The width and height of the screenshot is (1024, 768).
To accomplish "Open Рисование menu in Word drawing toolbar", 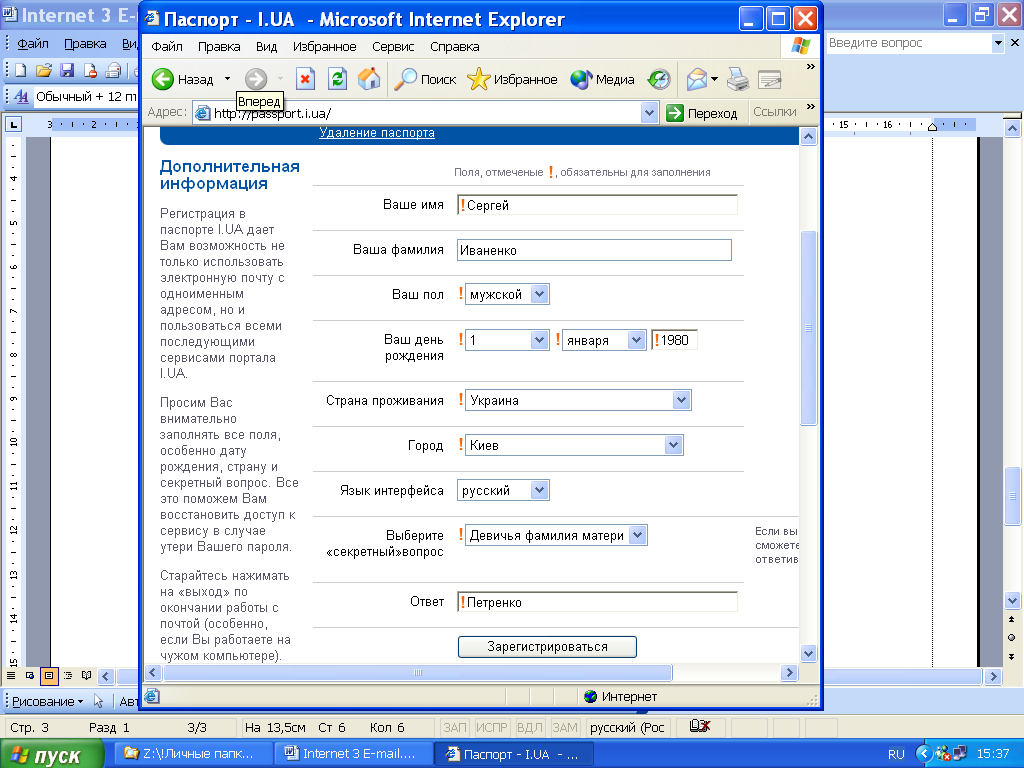I will 47,701.
